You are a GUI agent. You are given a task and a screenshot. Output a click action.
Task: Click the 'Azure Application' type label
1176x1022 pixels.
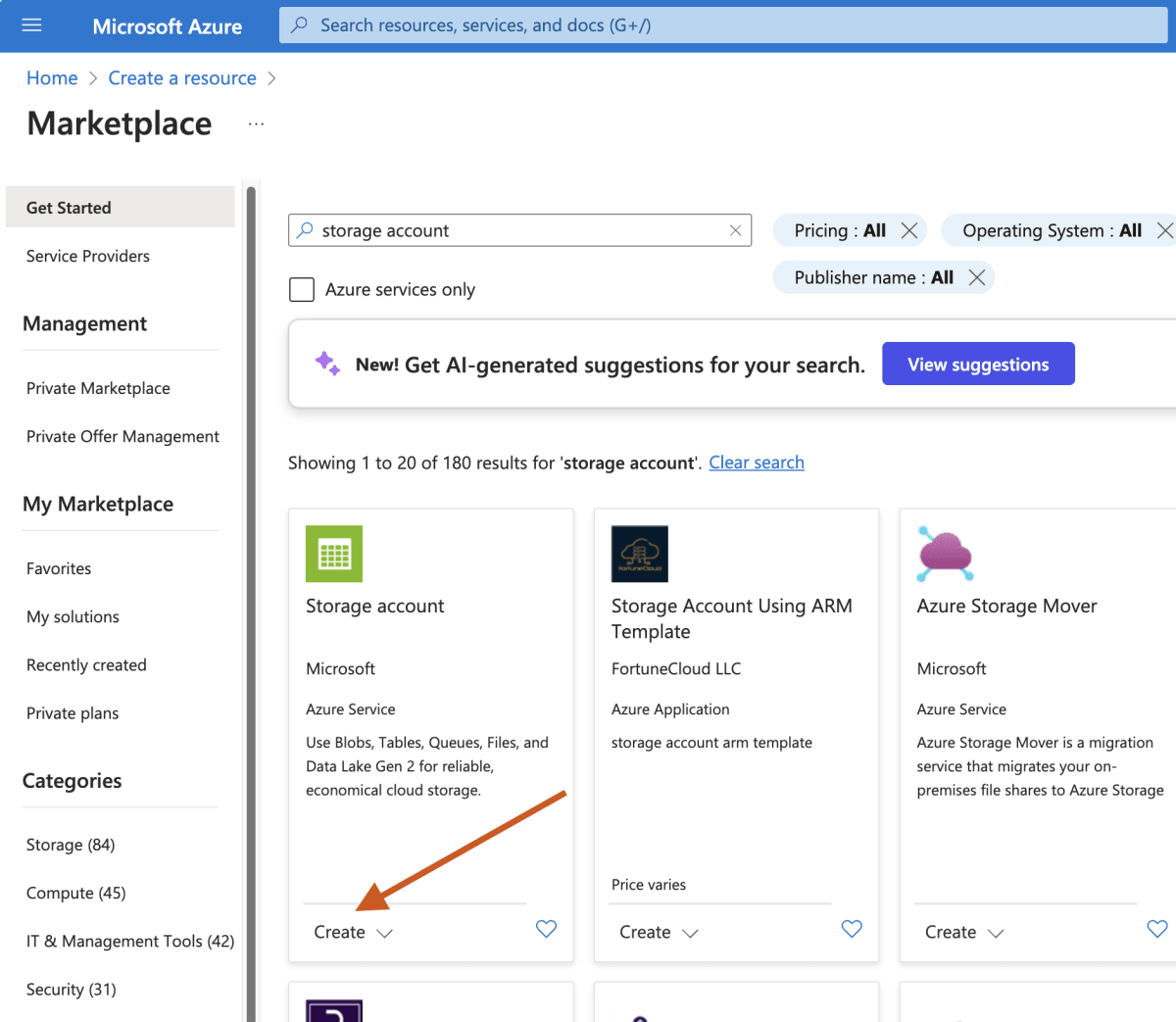click(670, 709)
